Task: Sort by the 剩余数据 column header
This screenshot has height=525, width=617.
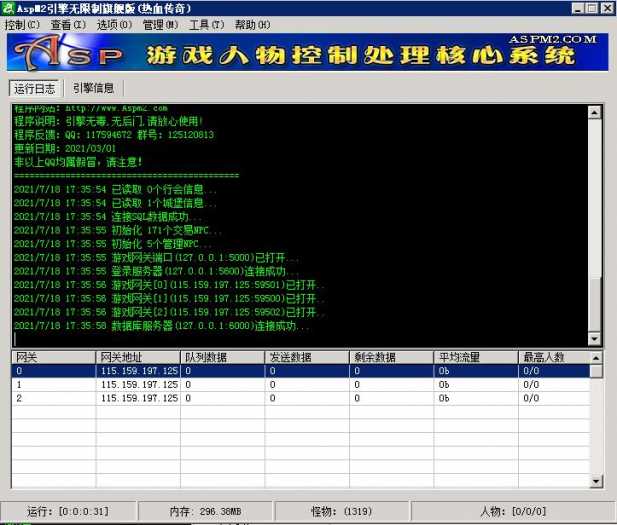Action: point(392,357)
